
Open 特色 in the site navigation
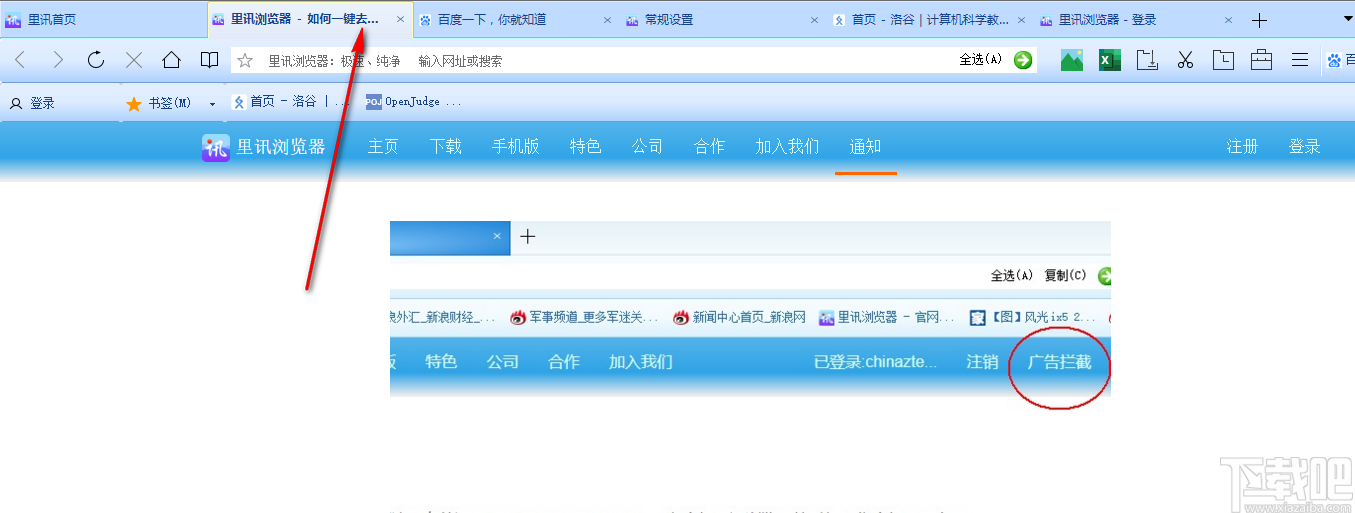coord(586,147)
